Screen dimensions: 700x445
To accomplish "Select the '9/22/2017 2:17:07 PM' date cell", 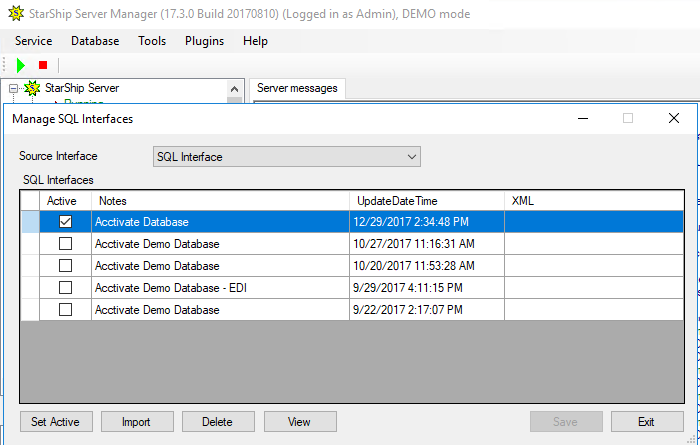I will (427, 310).
